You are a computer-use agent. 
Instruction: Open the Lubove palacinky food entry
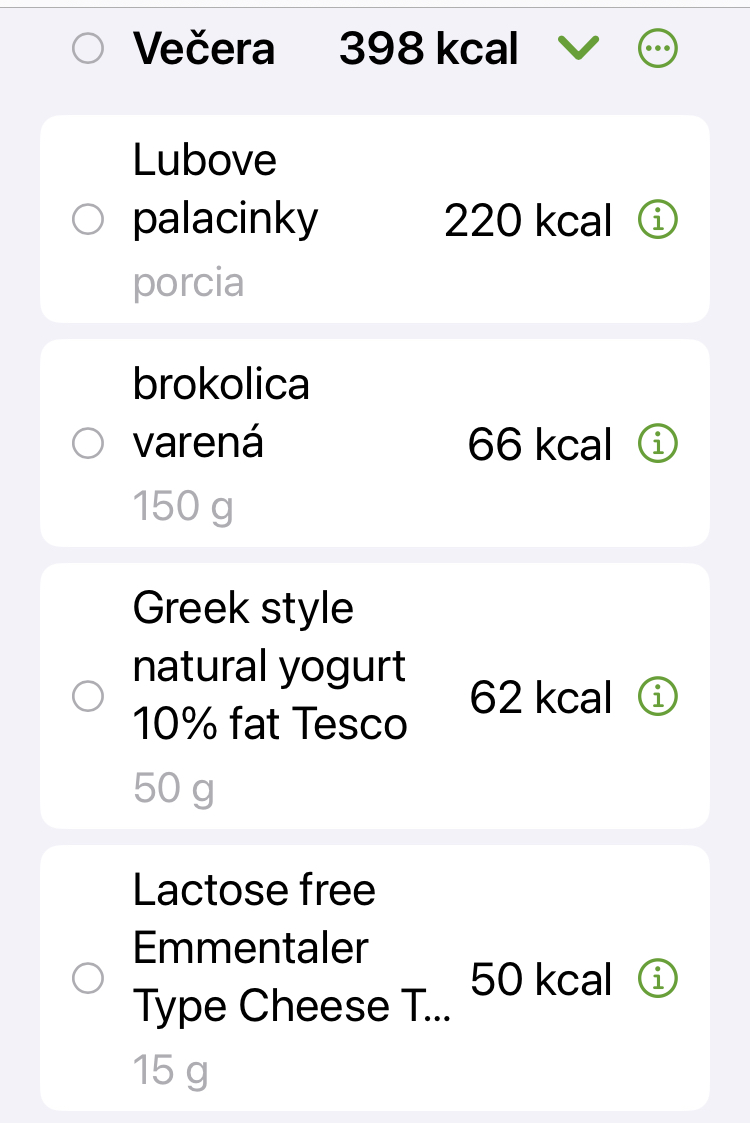(225, 190)
